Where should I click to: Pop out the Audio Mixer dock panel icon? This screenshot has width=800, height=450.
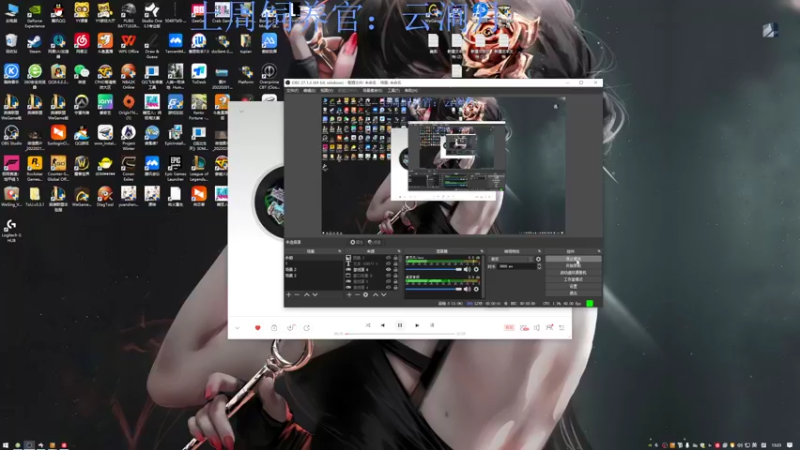coord(482,251)
